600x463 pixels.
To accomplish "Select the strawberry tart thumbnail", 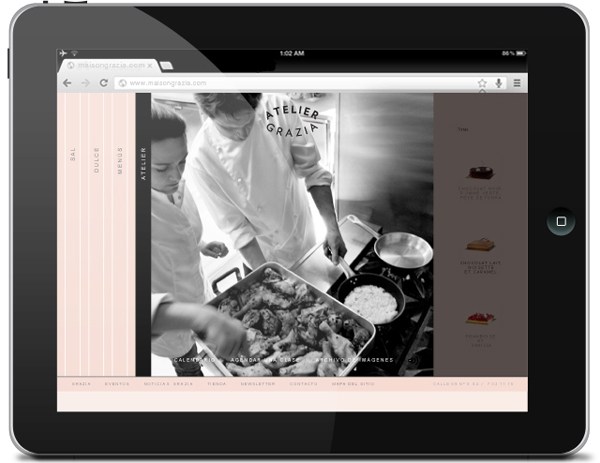I will click(480, 318).
